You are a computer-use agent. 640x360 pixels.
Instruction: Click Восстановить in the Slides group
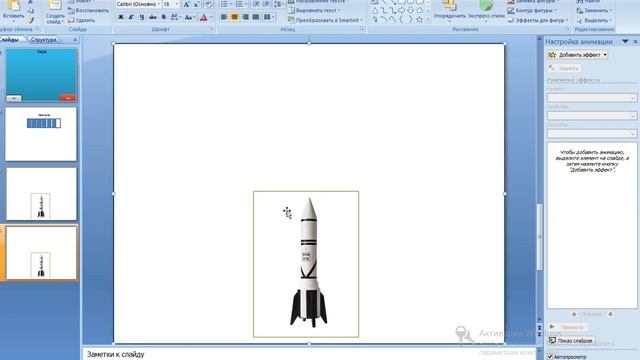pos(89,10)
